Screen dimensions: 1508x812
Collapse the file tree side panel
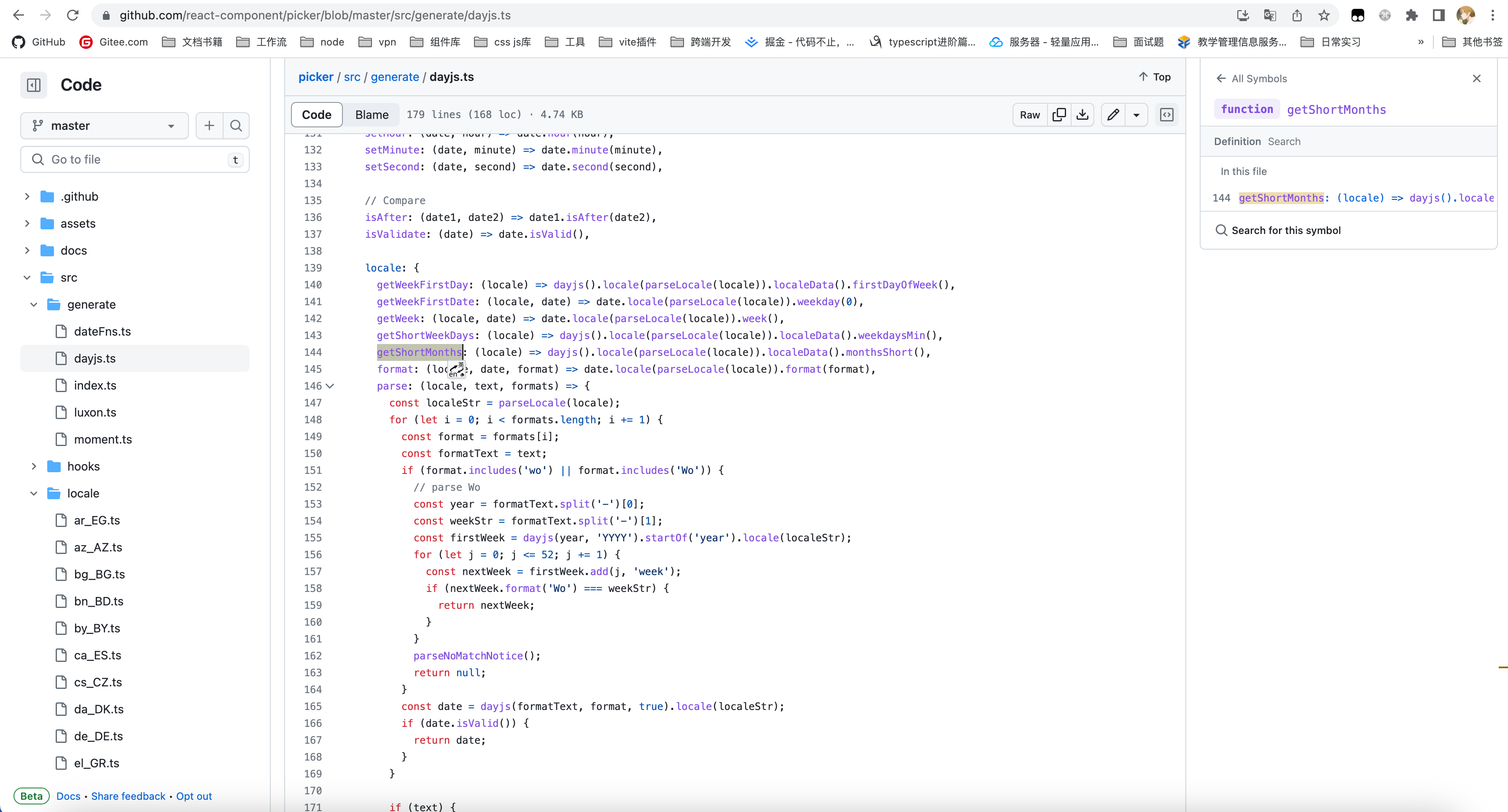tap(33, 85)
